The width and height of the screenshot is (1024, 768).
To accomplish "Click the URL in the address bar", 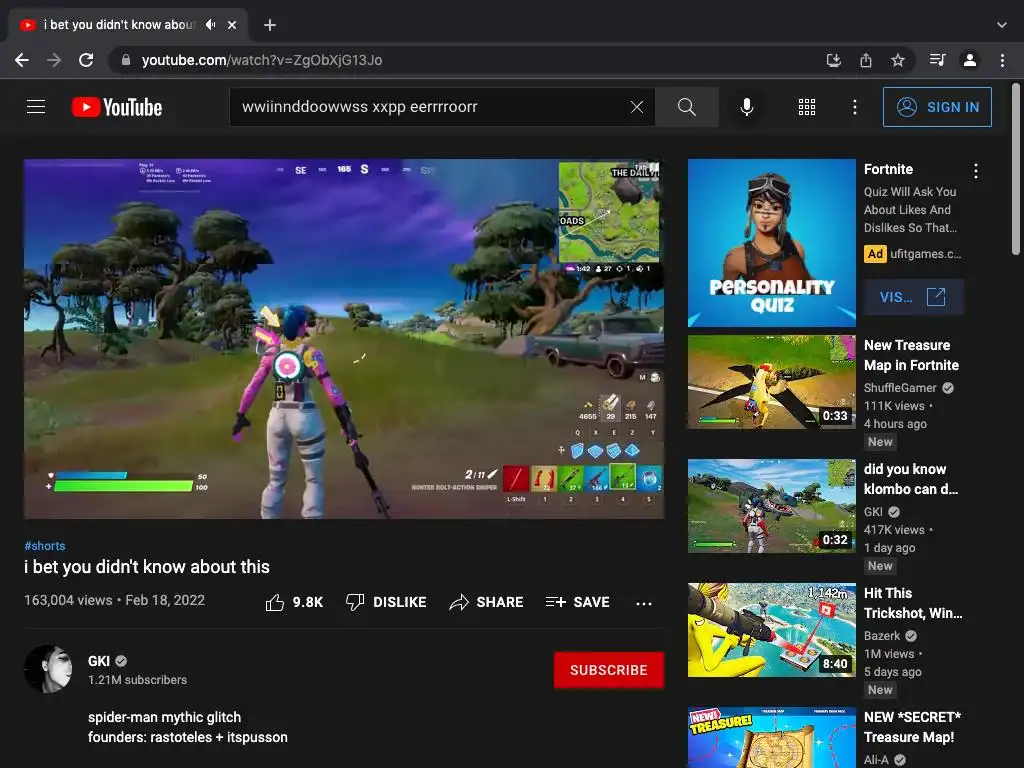I will 262,60.
